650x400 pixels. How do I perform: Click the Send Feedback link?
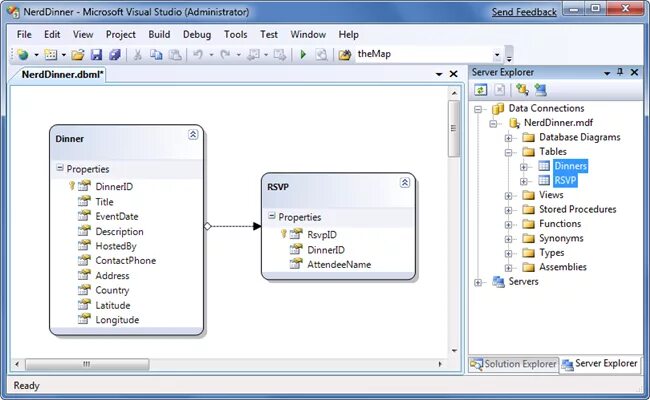point(524,12)
